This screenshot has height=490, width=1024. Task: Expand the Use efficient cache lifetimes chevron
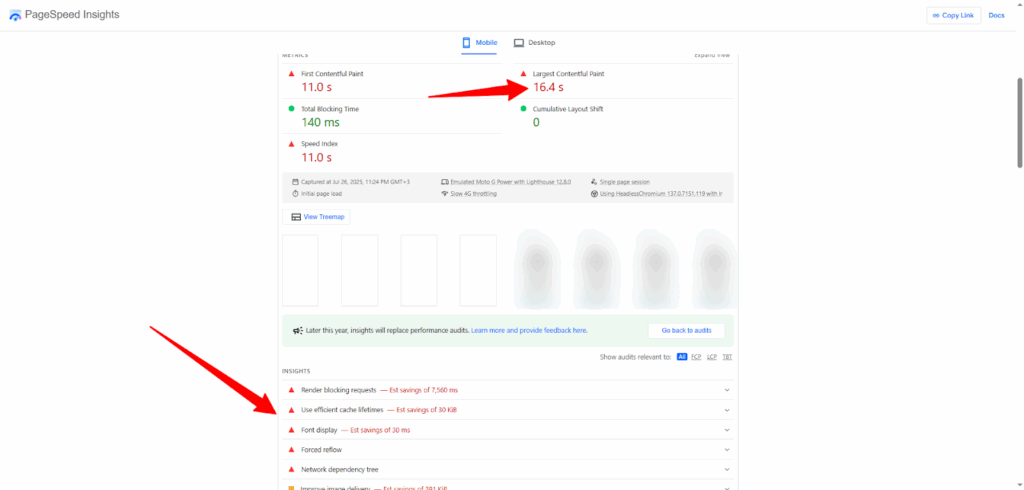(727, 410)
